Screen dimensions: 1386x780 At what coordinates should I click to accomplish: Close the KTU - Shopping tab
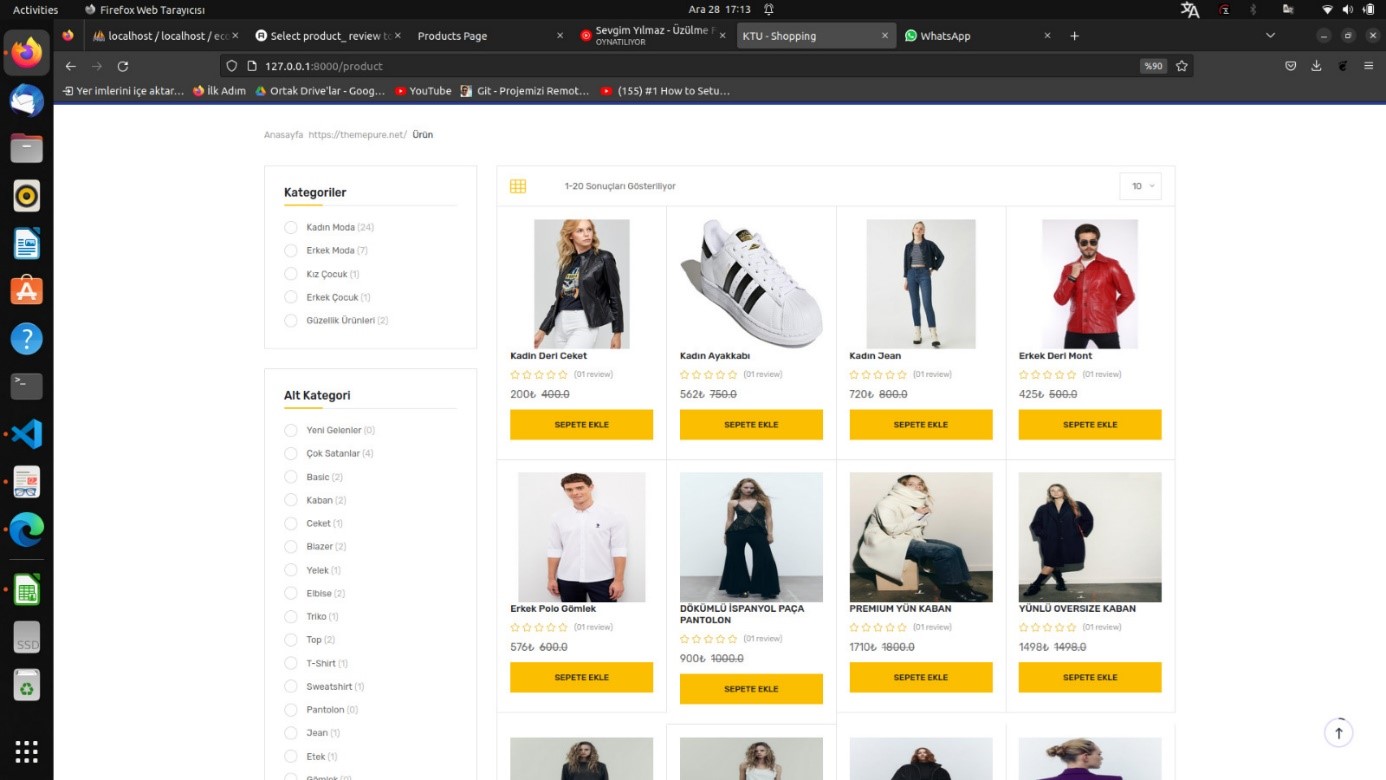[x=884, y=36]
